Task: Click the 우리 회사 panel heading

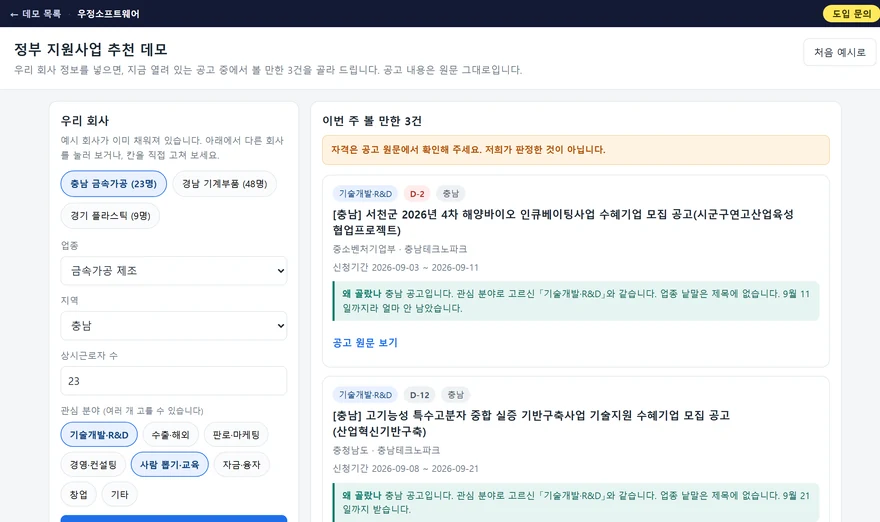Action: tap(85, 121)
